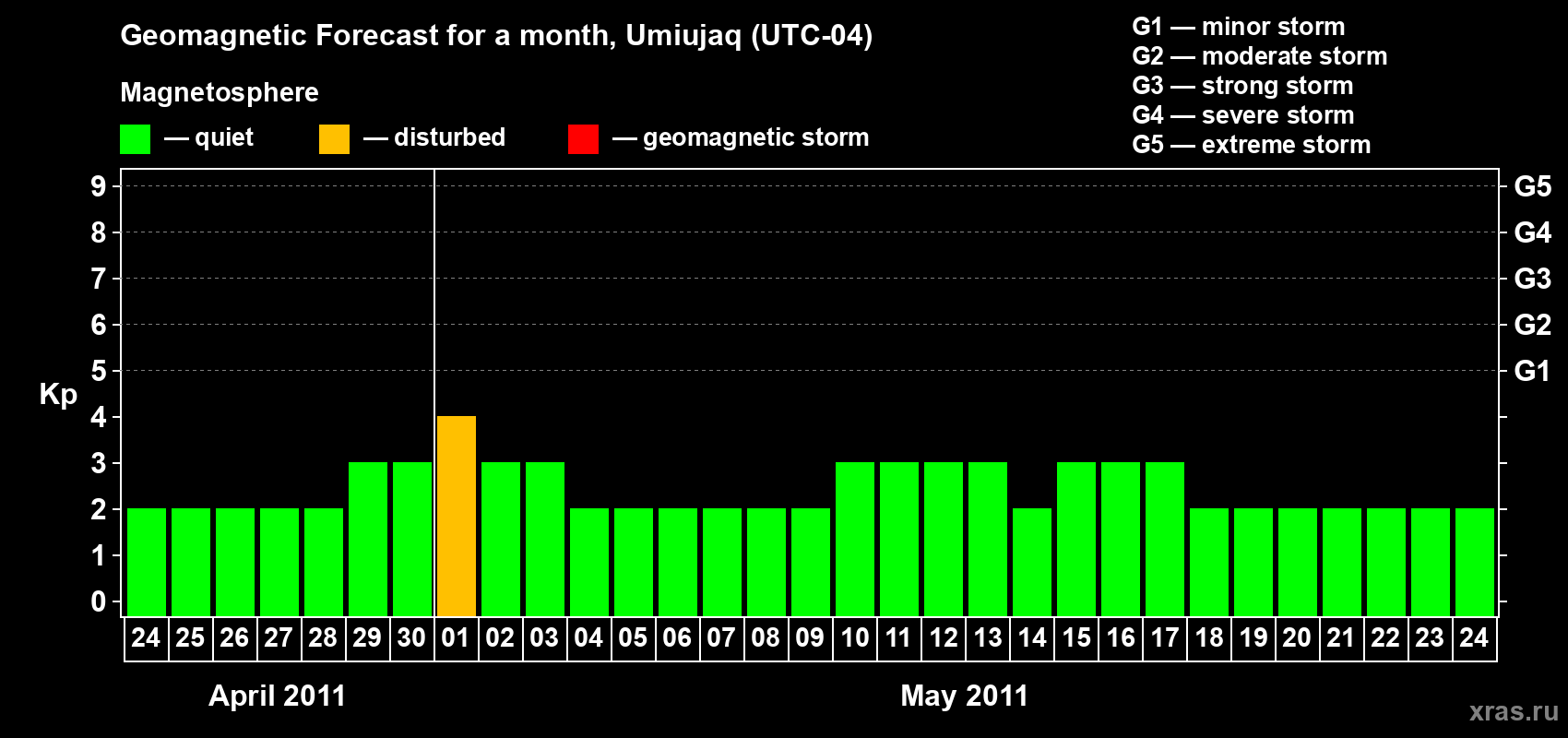Click the bar for May 10

tap(855, 539)
